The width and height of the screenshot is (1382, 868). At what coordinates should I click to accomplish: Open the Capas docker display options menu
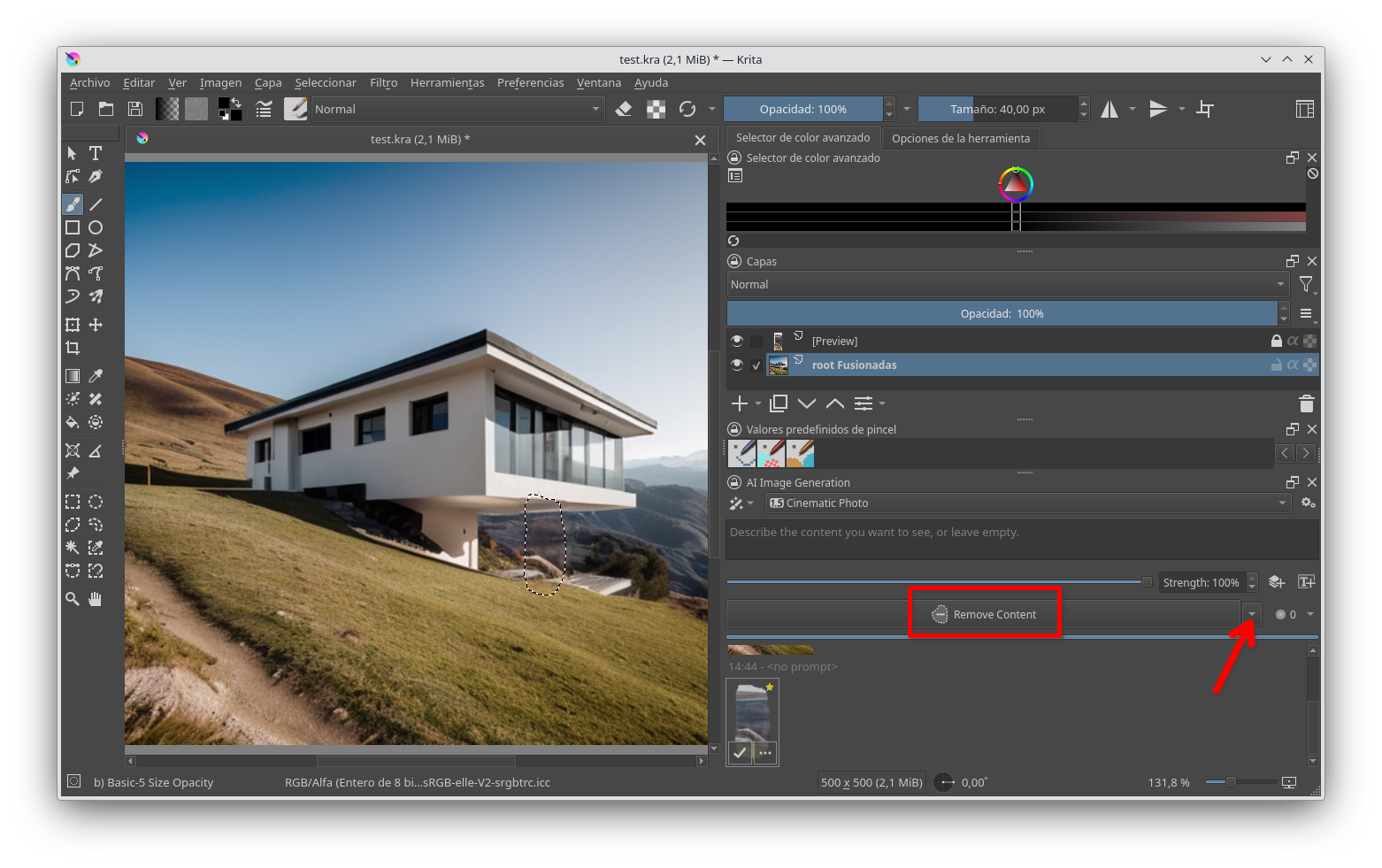(1306, 313)
